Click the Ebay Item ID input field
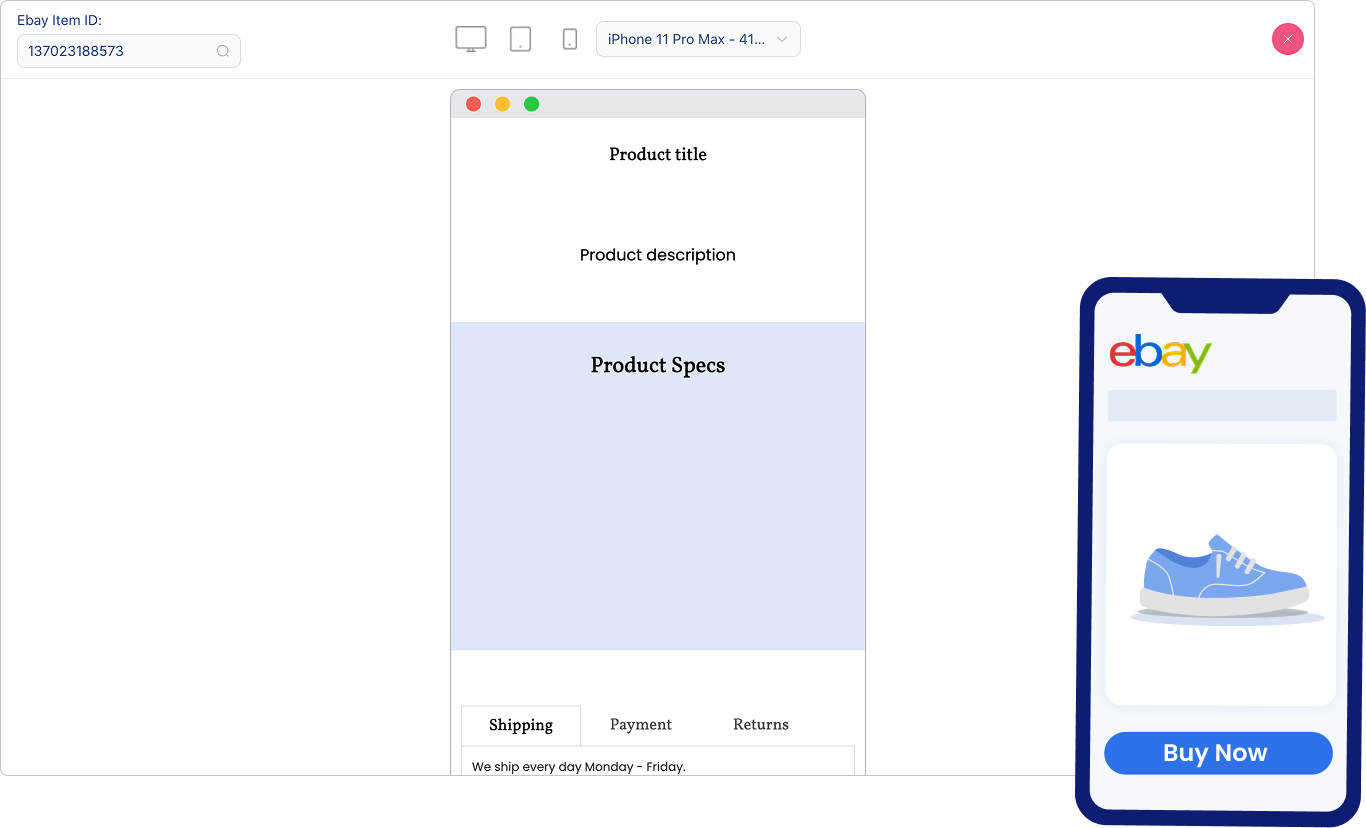1366x828 pixels. click(x=129, y=51)
